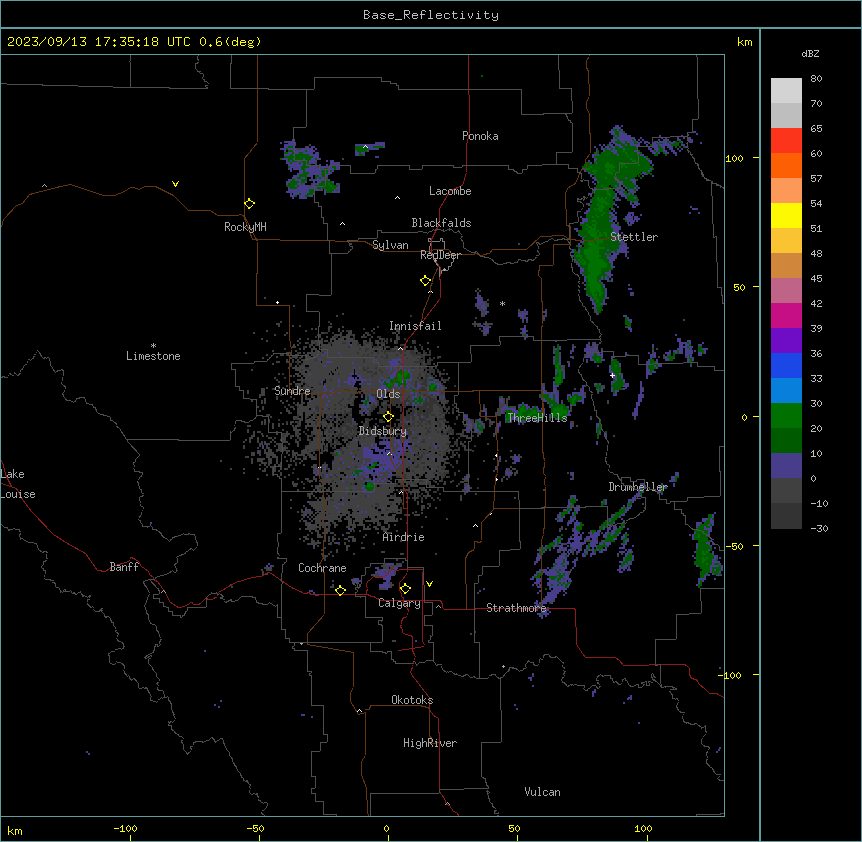Click the Lacombe city label

pyautogui.click(x=450, y=191)
